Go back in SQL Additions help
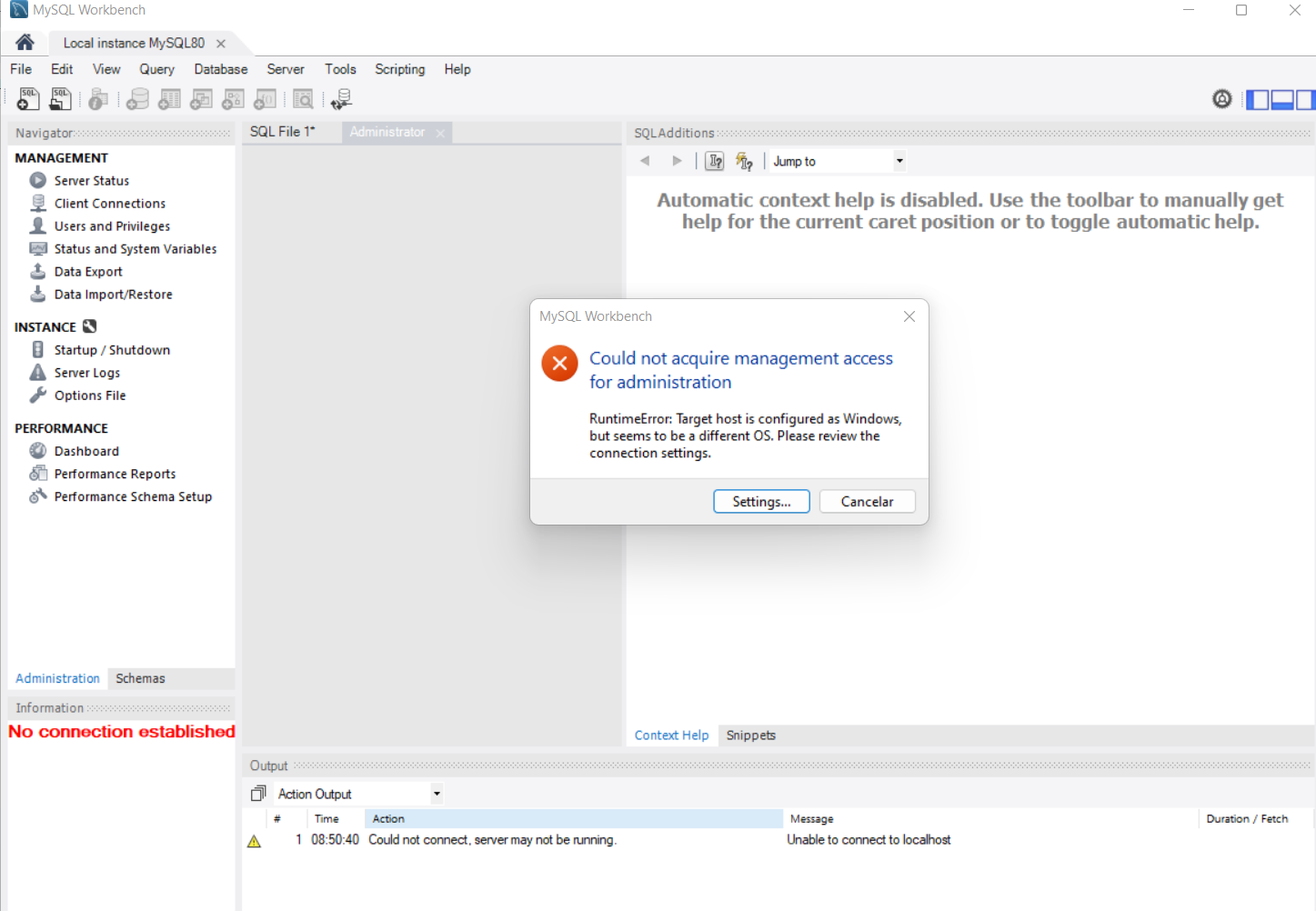 [x=645, y=161]
